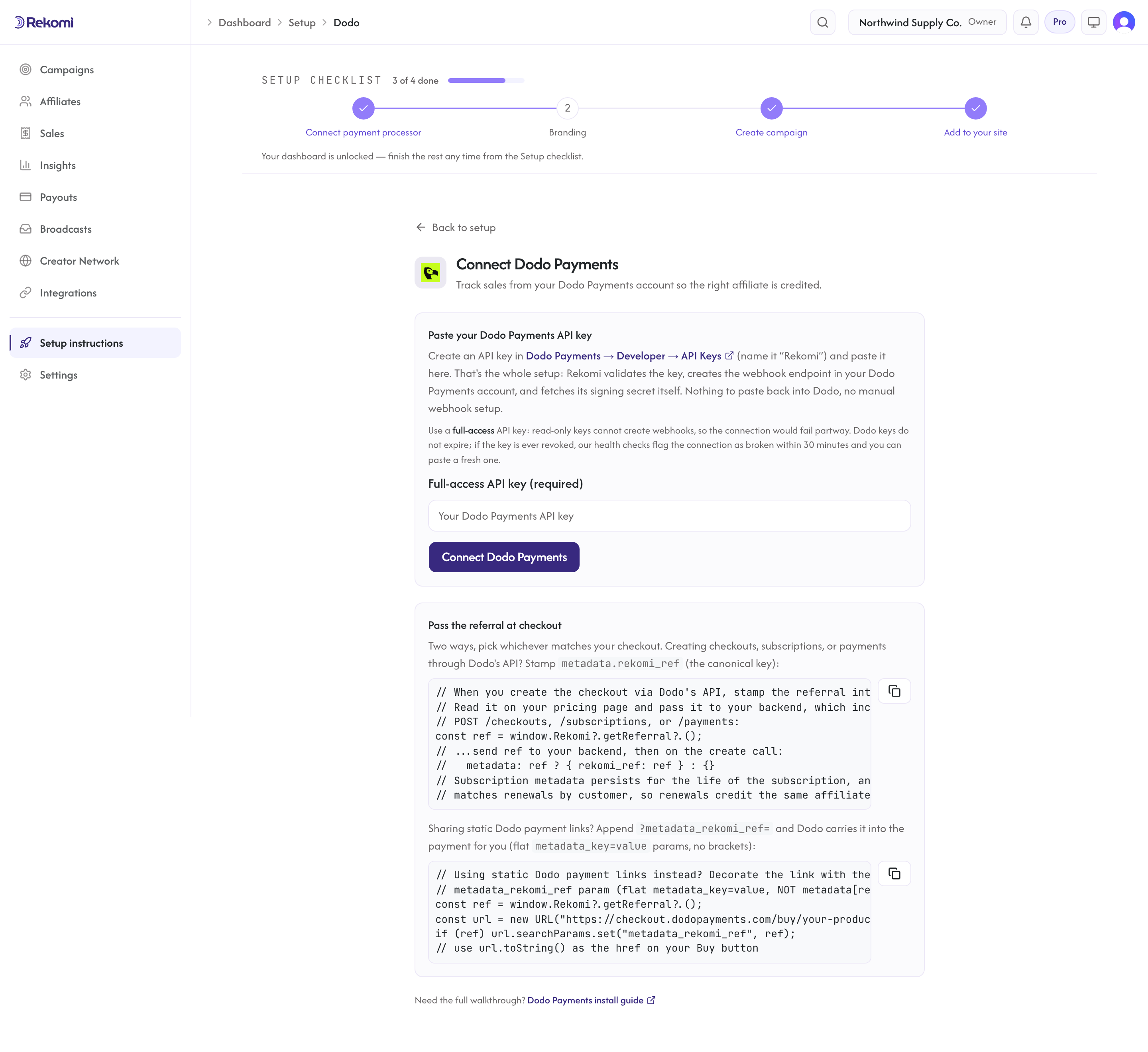Click the monitor display icon in header
This screenshot has height=1052, width=1148.
(1093, 22)
